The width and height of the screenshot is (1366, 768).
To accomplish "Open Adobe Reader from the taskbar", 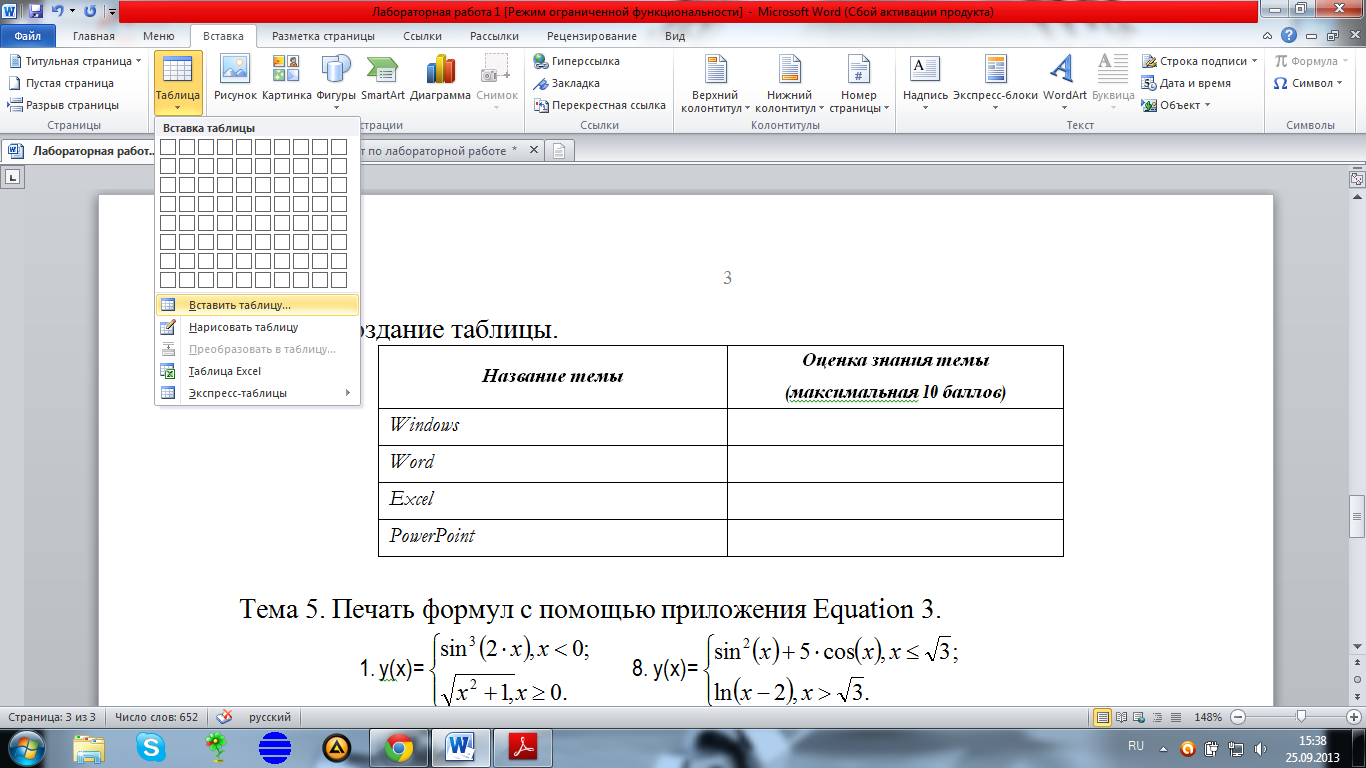I will 525,747.
